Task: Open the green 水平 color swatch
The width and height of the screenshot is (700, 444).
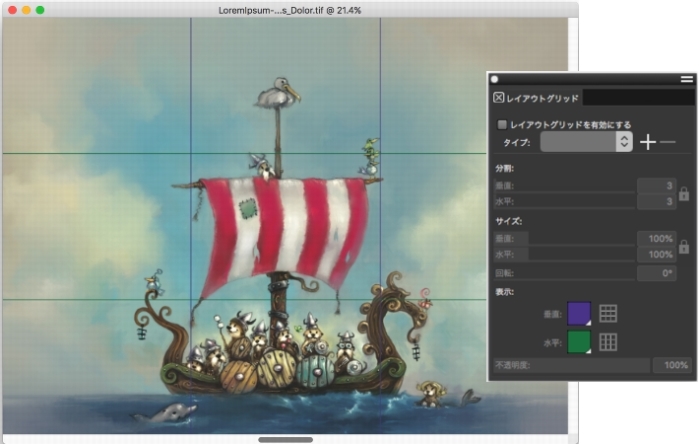Action: click(x=579, y=342)
